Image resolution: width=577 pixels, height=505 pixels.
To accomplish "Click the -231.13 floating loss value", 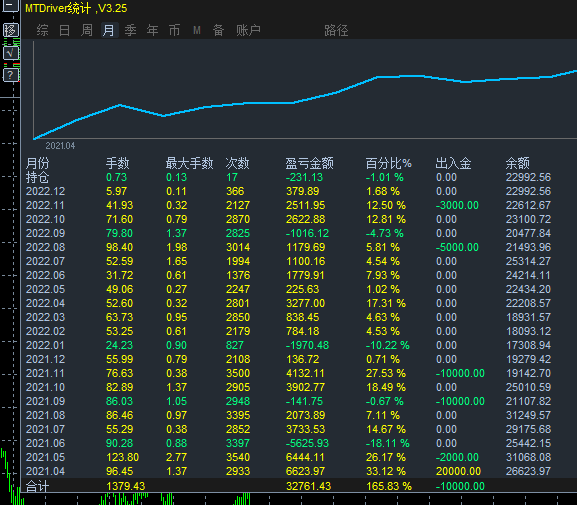I will (x=304, y=177).
